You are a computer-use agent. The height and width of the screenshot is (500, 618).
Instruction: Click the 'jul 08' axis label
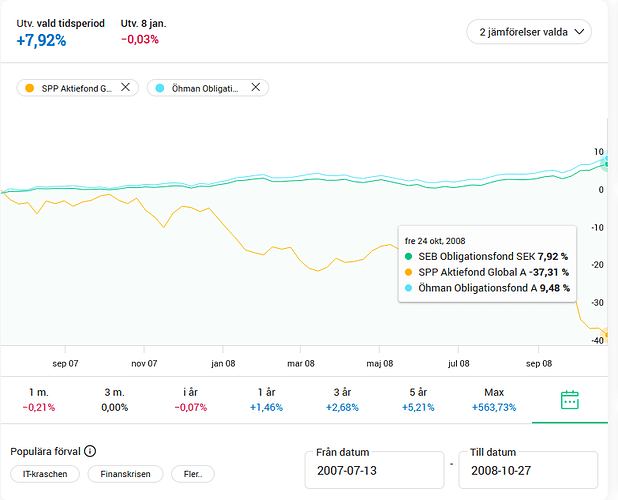coord(459,364)
